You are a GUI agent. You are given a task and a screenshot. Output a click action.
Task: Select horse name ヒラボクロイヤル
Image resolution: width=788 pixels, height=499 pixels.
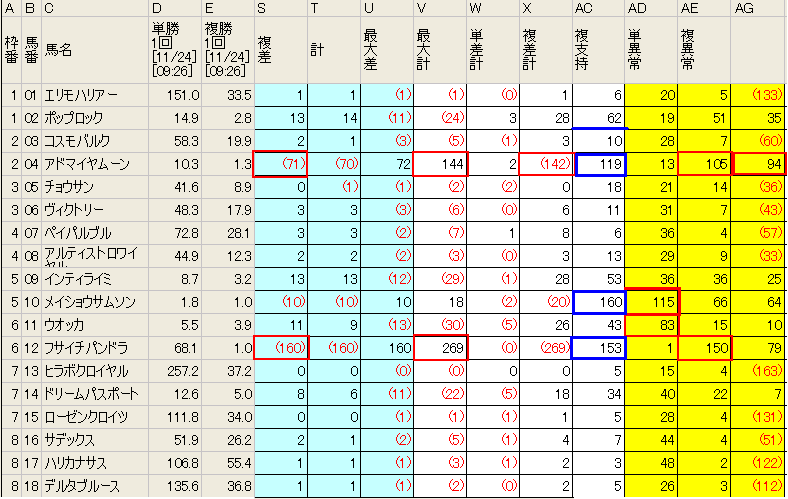pos(86,371)
